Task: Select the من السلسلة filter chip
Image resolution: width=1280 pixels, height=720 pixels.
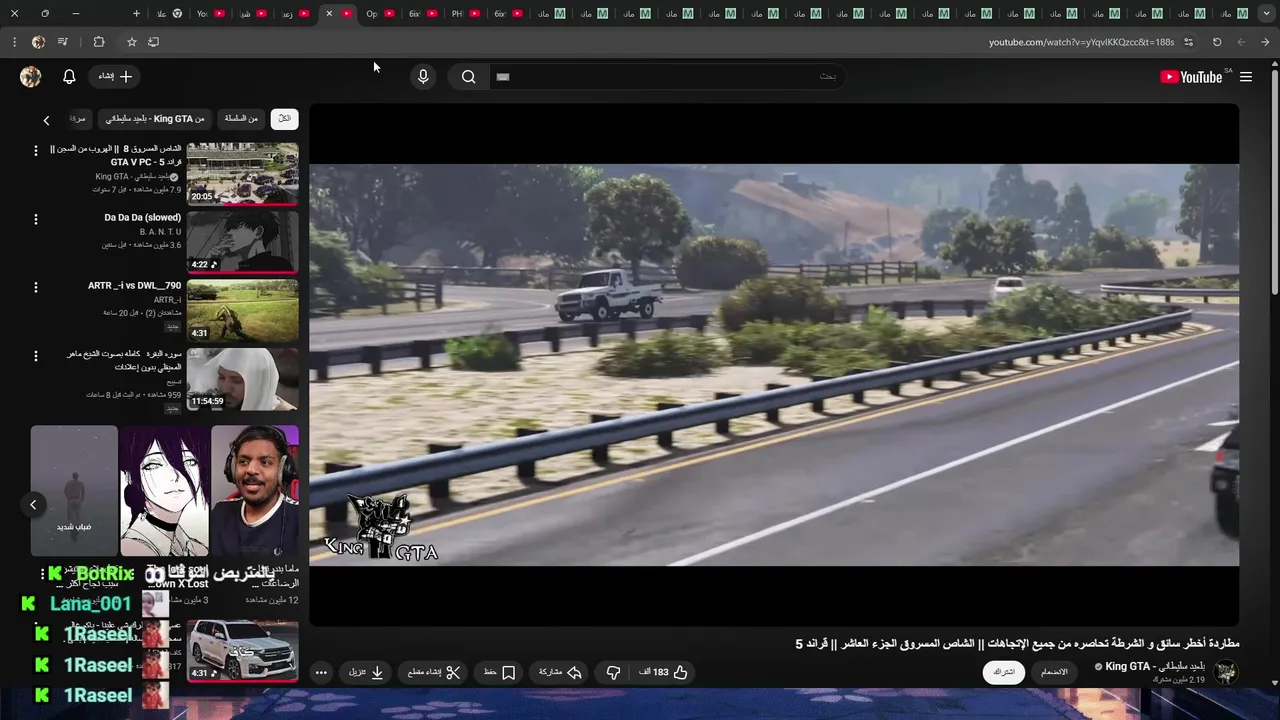Action: point(241,119)
